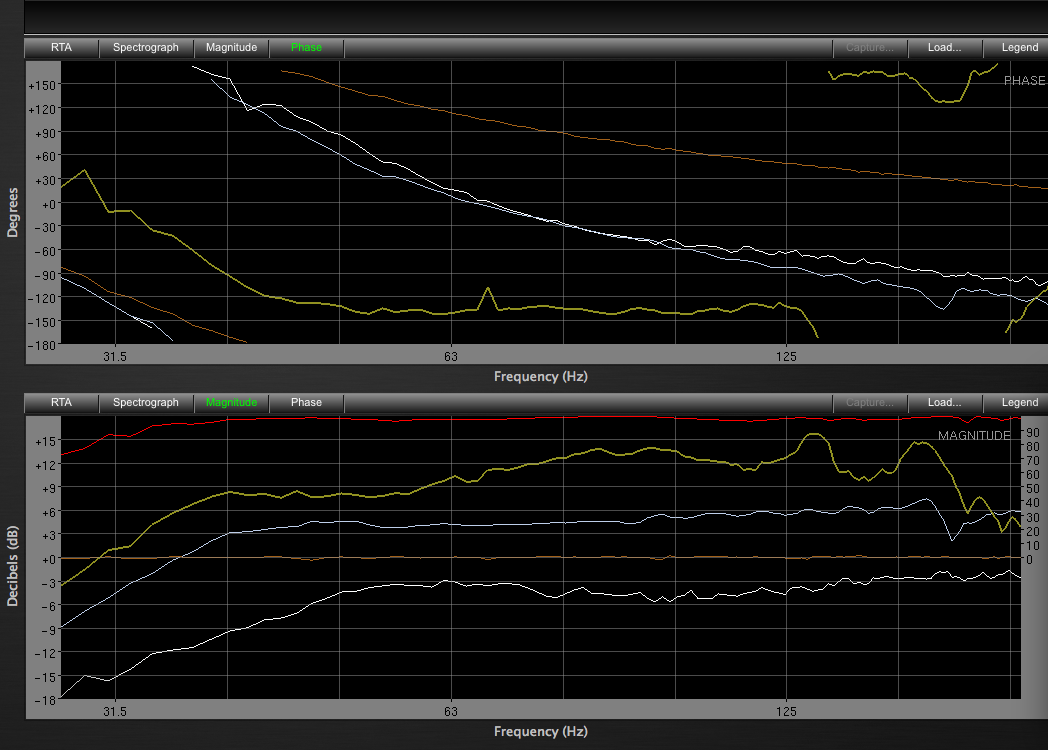The width and height of the screenshot is (1048, 750).
Task: Click the -180 degrees axis value
Action: [41, 346]
